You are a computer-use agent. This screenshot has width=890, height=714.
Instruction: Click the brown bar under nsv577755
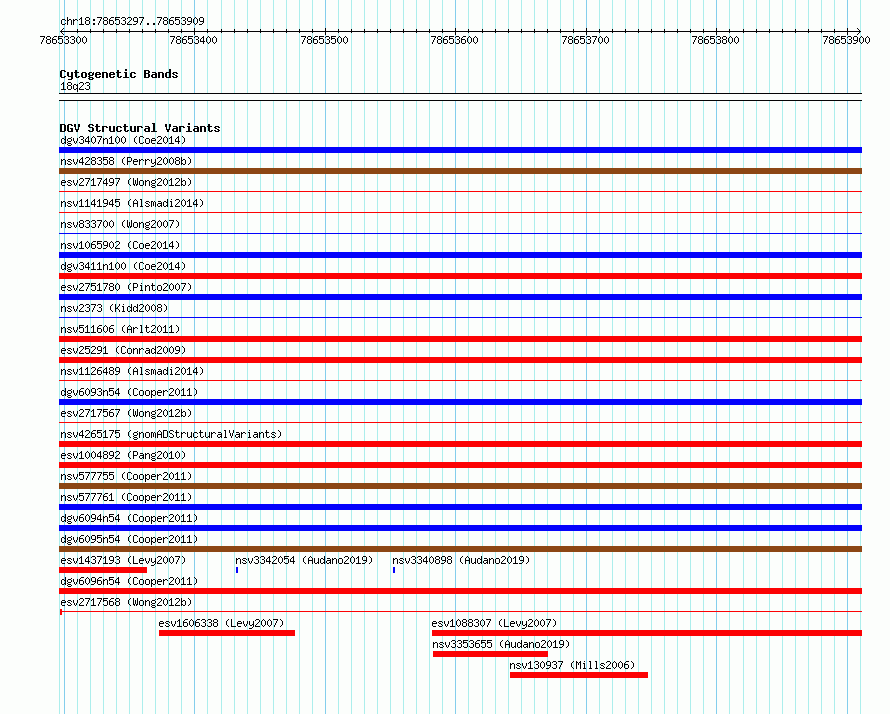[460, 486]
